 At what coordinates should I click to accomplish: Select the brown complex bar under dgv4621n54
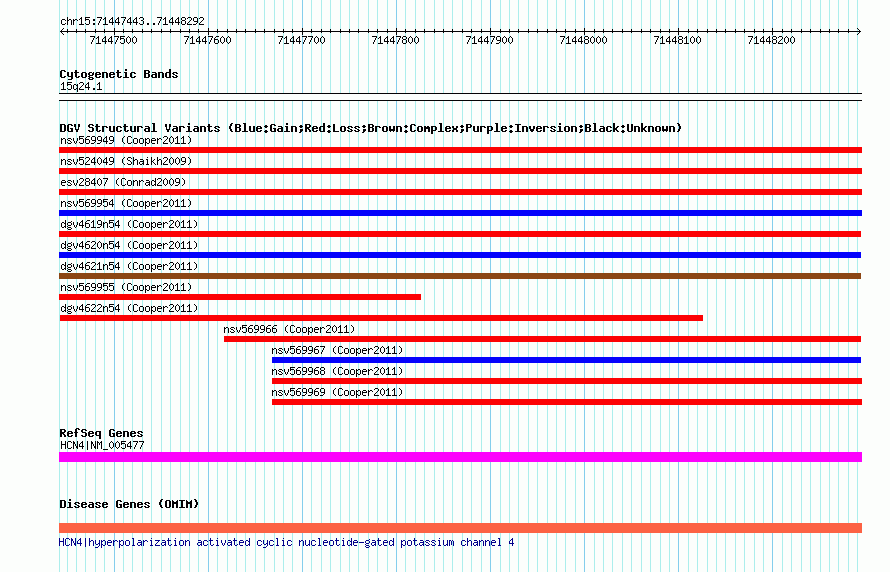[460, 276]
